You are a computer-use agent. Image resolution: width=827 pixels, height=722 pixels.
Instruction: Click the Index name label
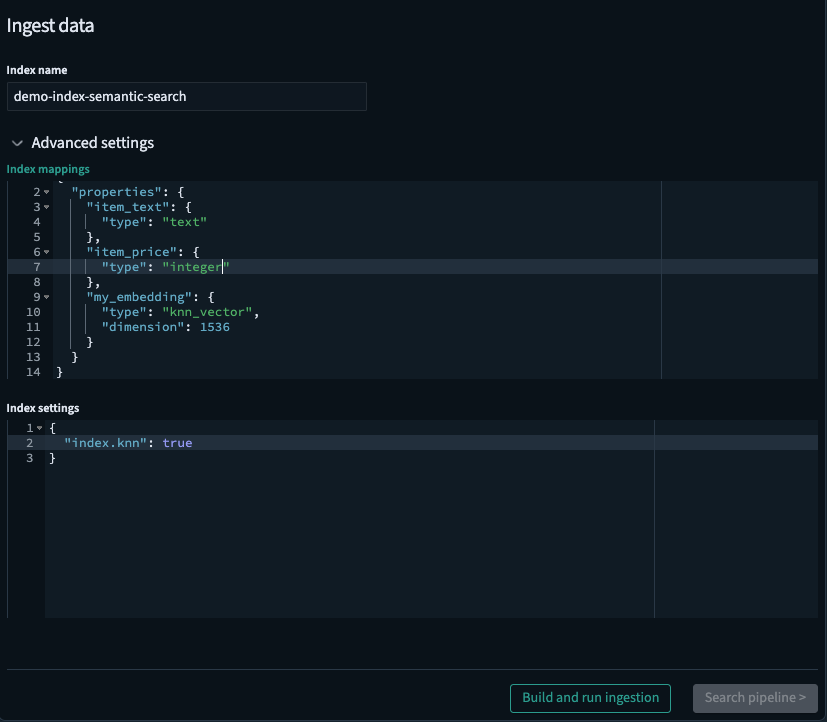click(36, 70)
